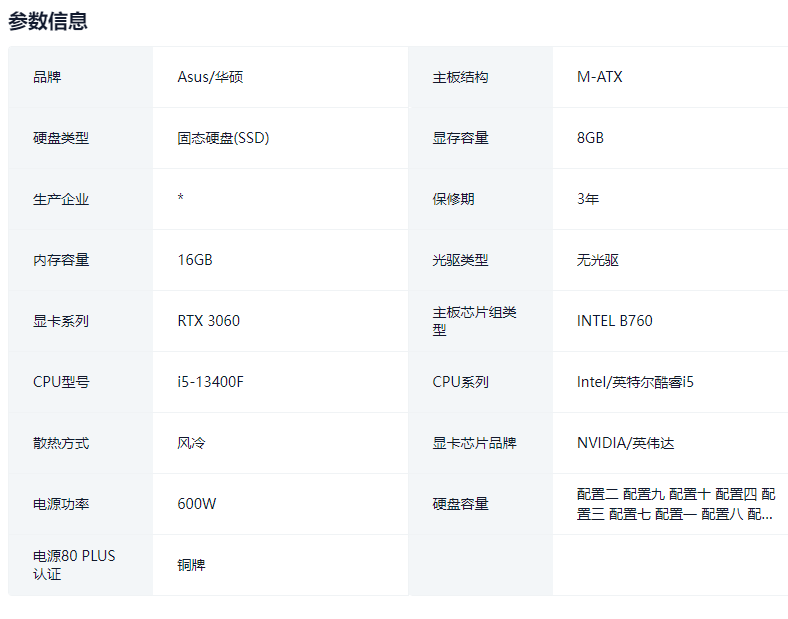788x619 pixels.
Task: Select the 16GB memory capacity value
Action: pyautogui.click(x=195, y=260)
